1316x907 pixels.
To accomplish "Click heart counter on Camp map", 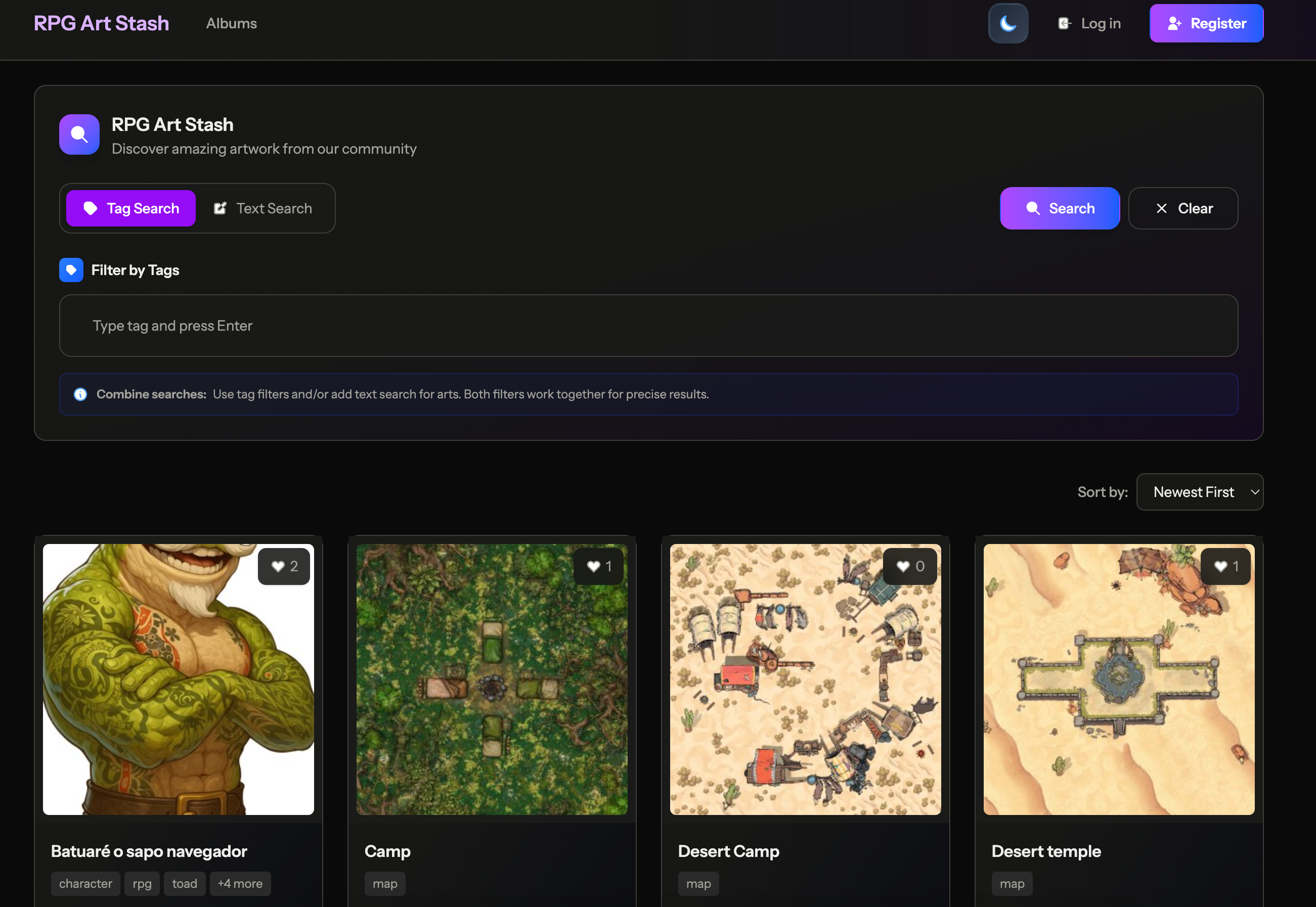I will tap(599, 566).
